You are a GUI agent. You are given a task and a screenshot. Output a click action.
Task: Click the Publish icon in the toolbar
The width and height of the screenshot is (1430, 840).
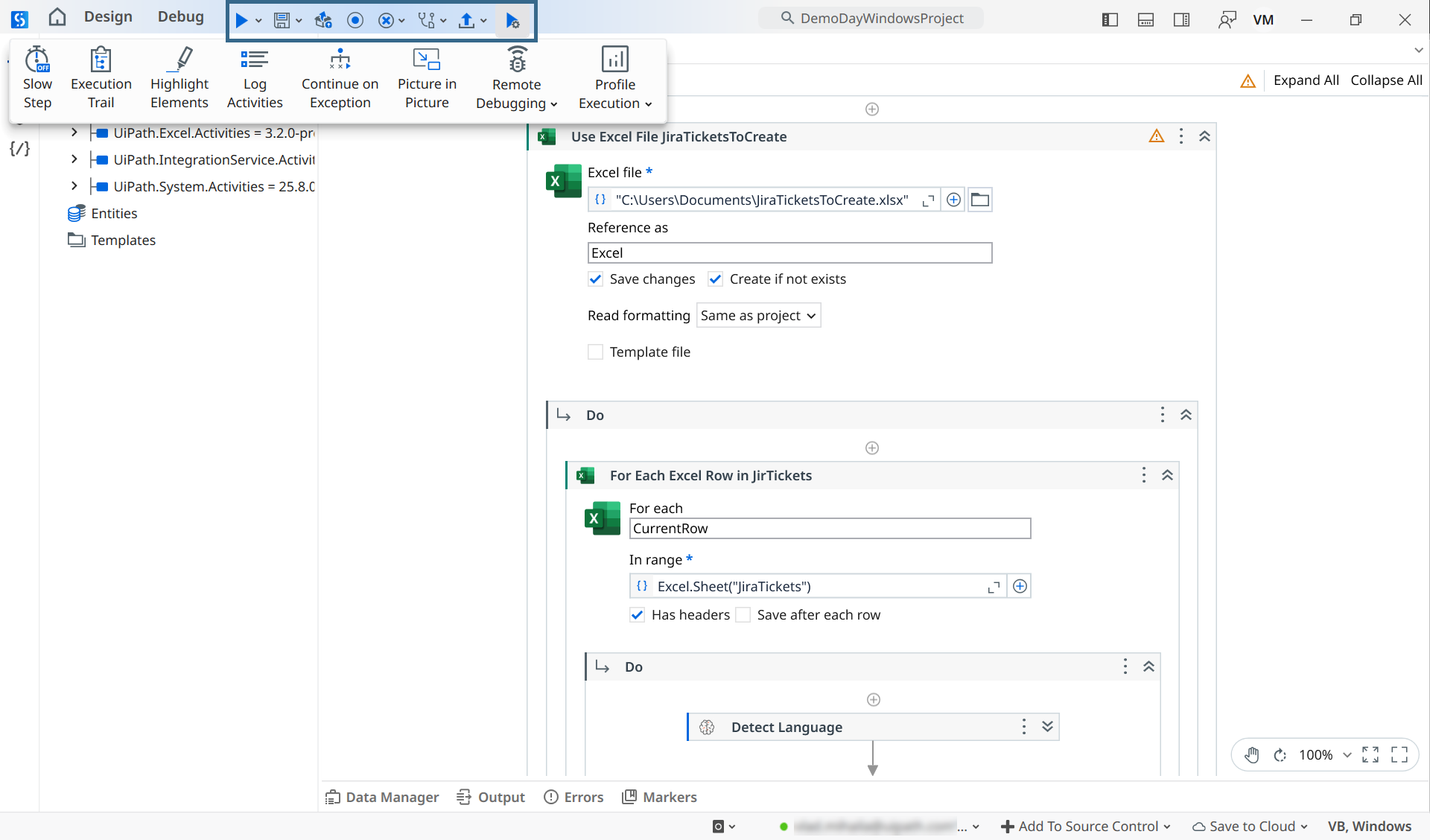click(468, 20)
